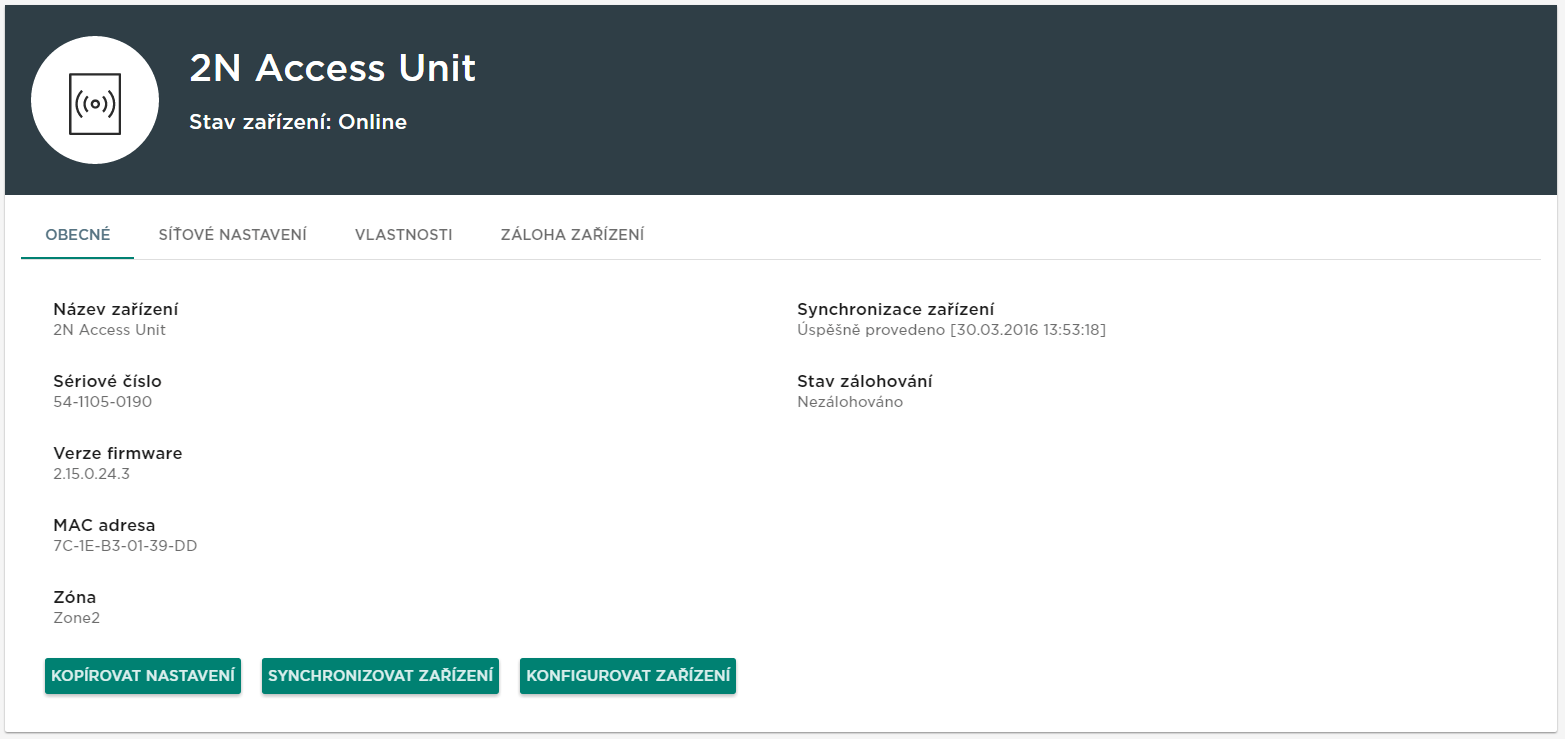Switch to the Obecné tab

(x=78, y=235)
